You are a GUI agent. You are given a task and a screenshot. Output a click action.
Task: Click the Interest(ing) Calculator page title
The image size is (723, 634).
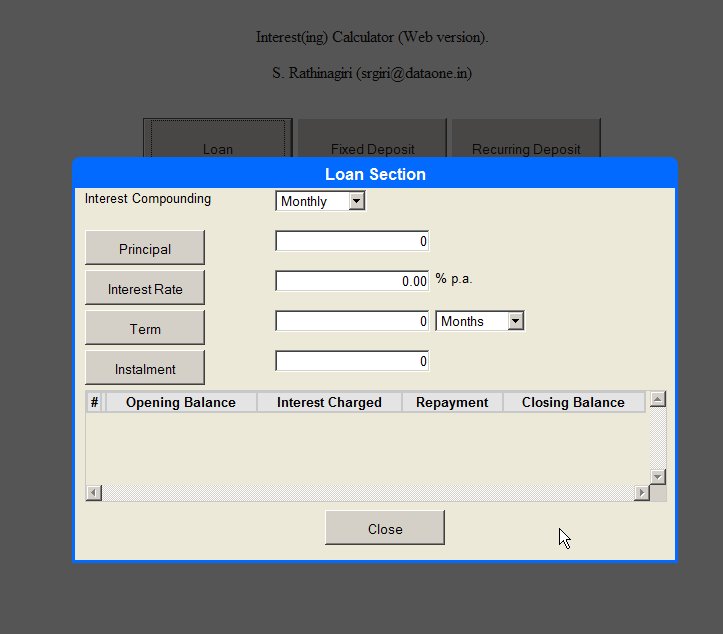point(372,37)
